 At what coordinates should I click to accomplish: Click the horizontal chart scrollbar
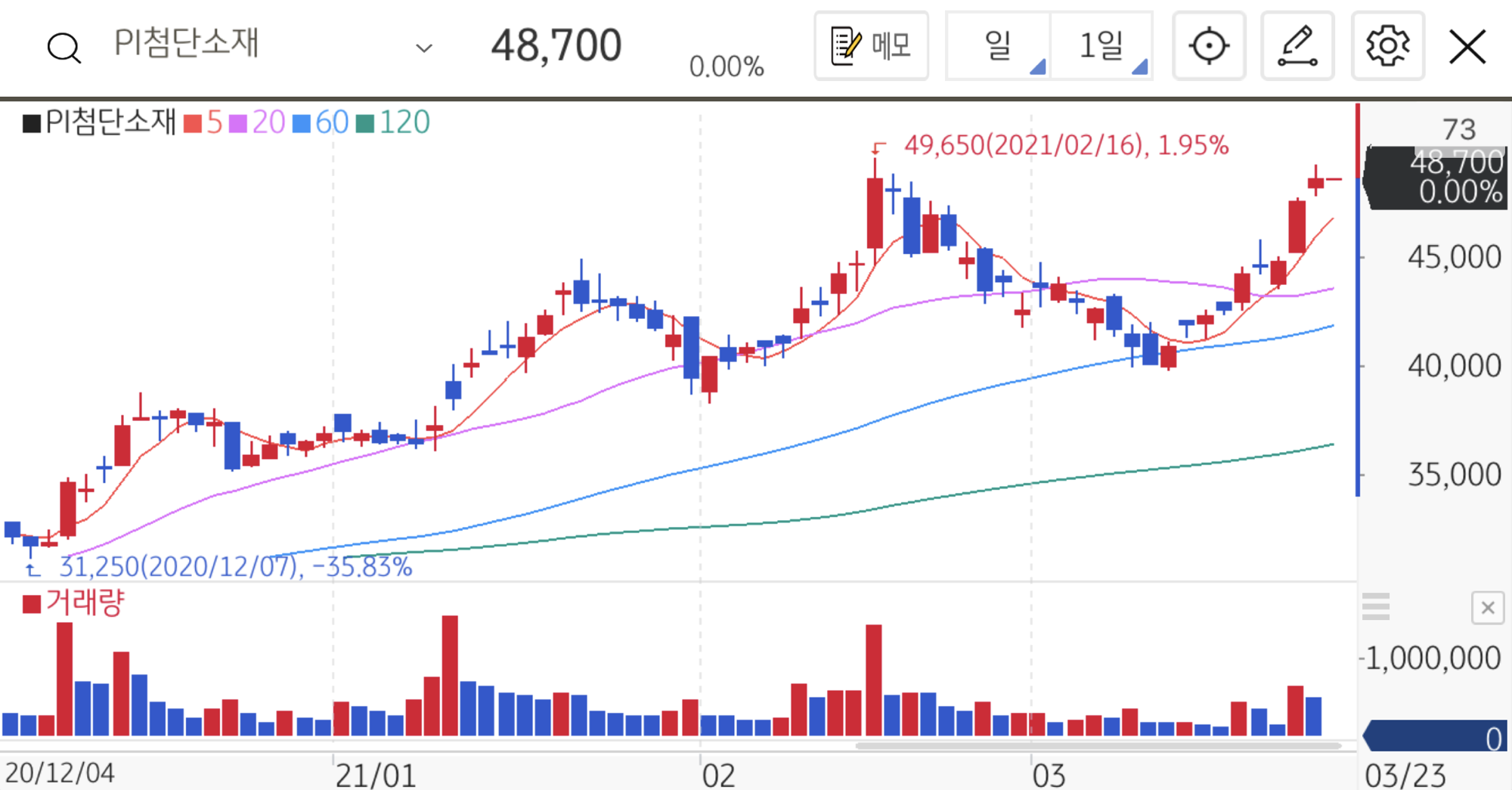pyautogui.click(x=1098, y=746)
